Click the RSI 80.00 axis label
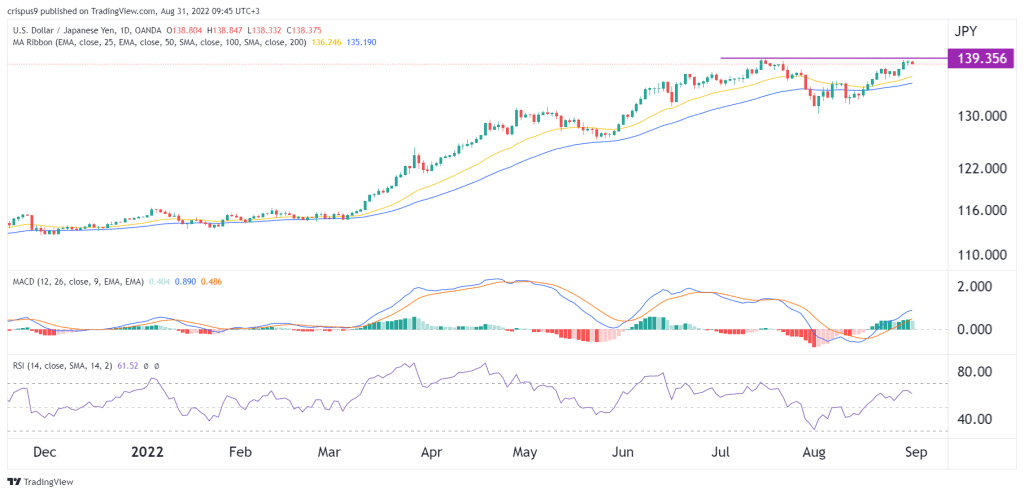The width and height of the screenshot is (1024, 494). [x=976, y=372]
